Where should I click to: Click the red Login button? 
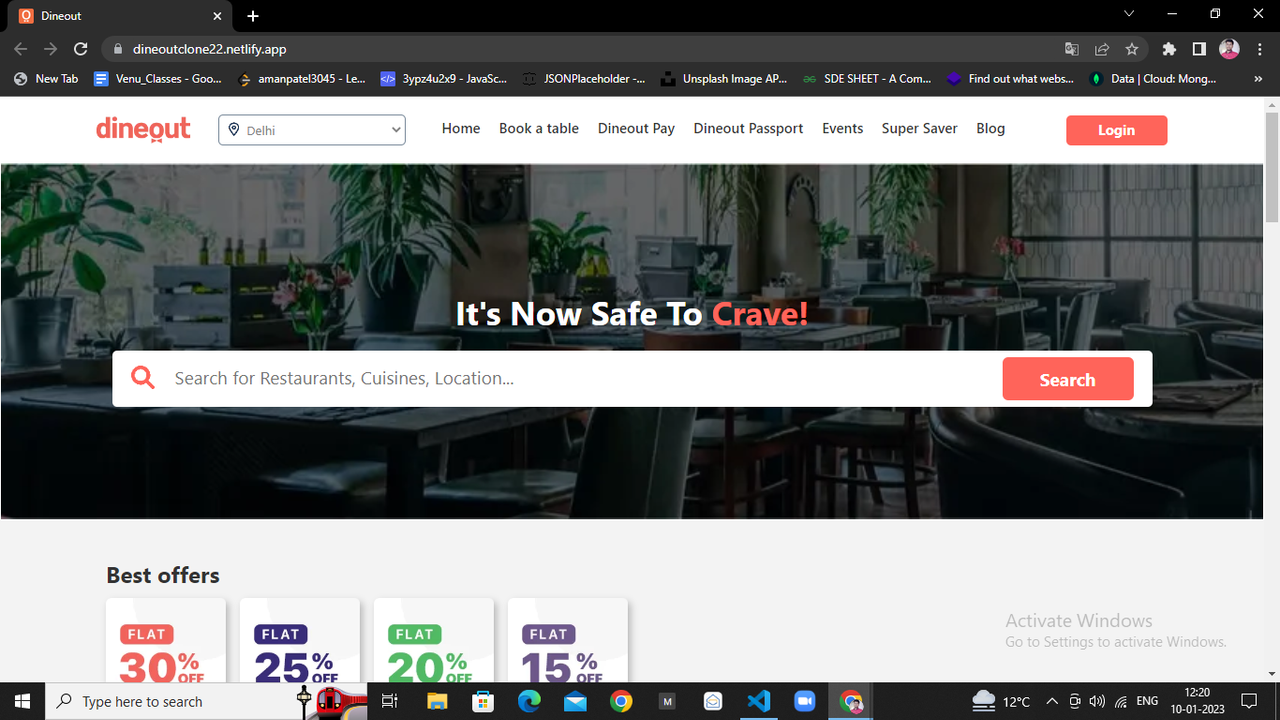point(1116,130)
